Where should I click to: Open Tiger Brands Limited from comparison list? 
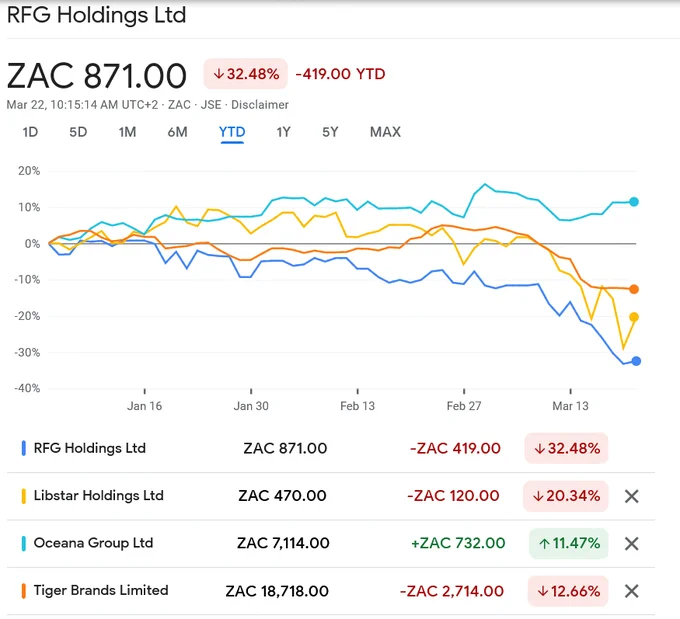tap(101, 590)
